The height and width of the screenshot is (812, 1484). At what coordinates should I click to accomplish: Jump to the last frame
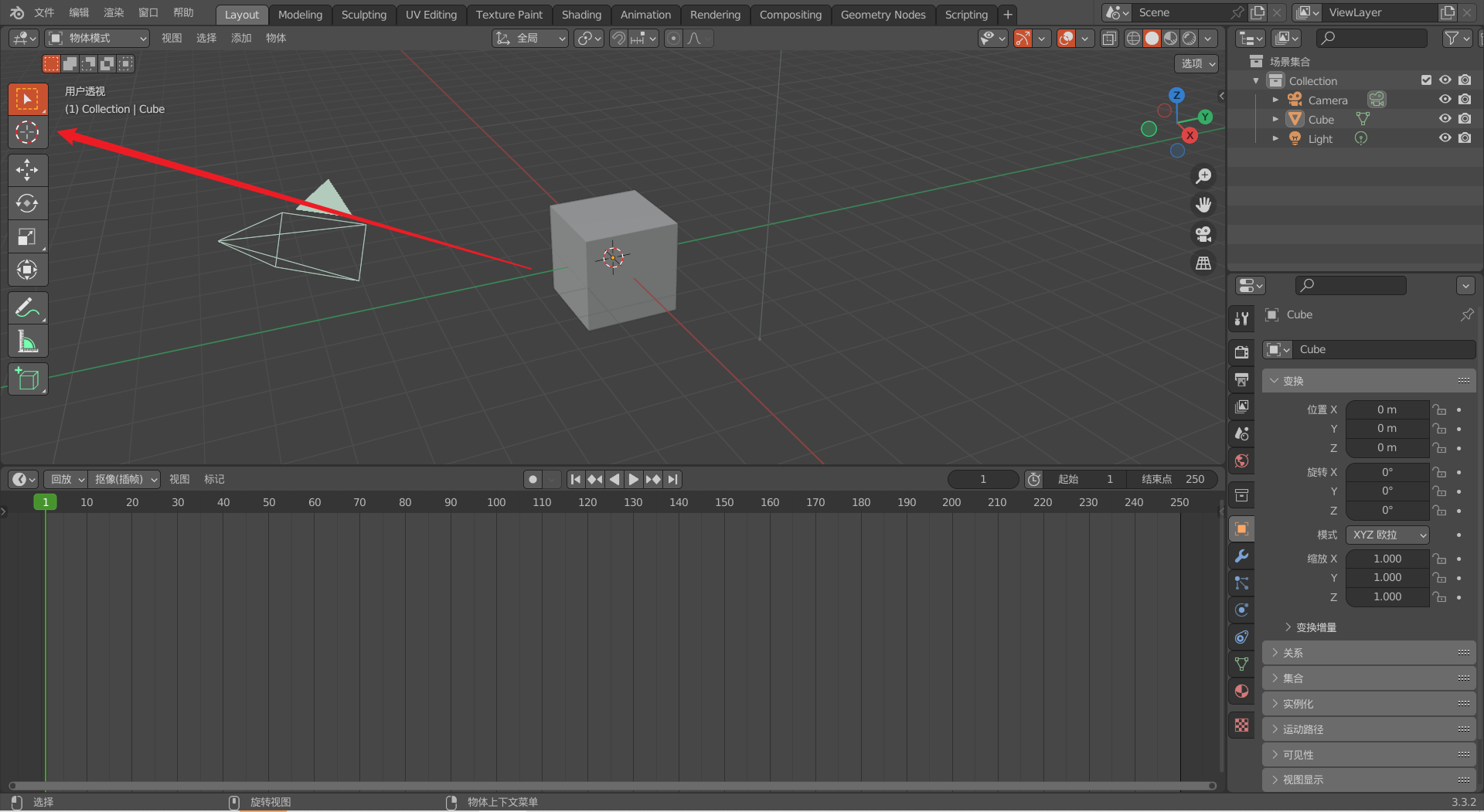(x=673, y=479)
